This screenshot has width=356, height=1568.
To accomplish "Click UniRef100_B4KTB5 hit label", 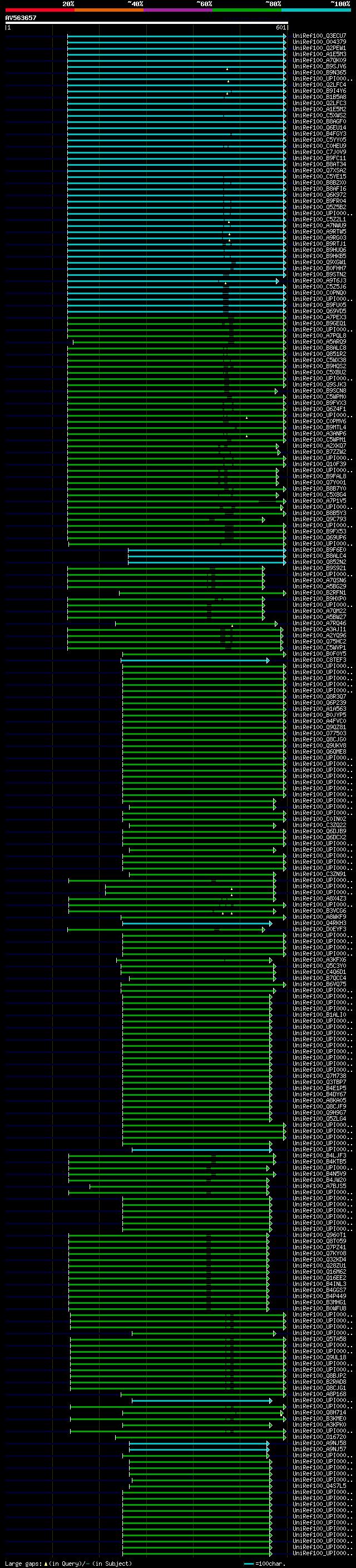I will [319, 1161].
